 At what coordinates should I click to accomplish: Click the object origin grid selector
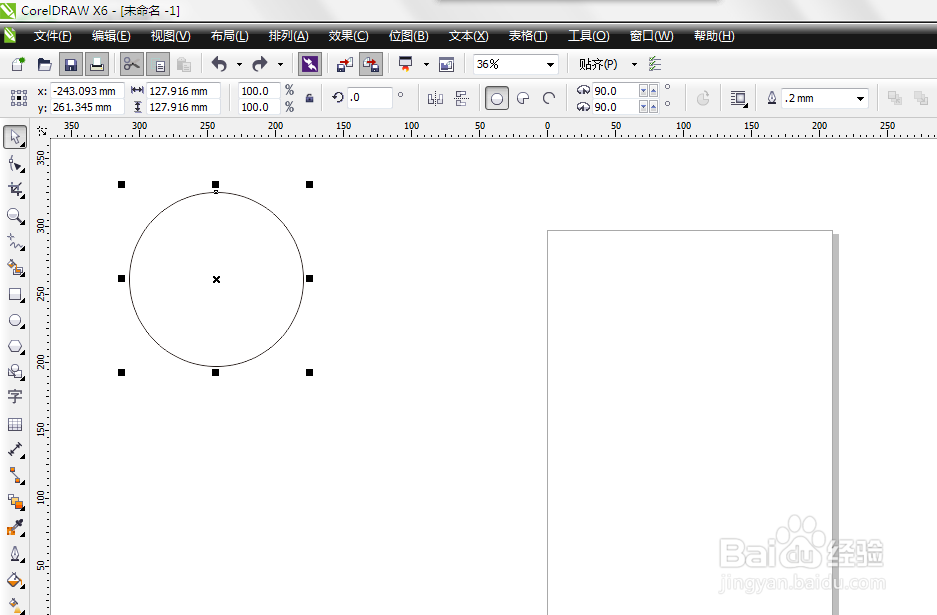tap(19, 98)
